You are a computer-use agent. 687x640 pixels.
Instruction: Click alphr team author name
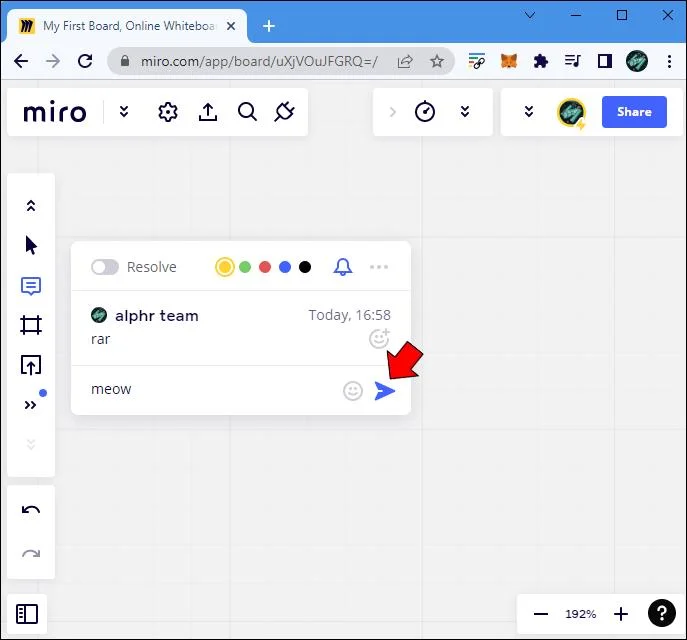click(x=157, y=315)
